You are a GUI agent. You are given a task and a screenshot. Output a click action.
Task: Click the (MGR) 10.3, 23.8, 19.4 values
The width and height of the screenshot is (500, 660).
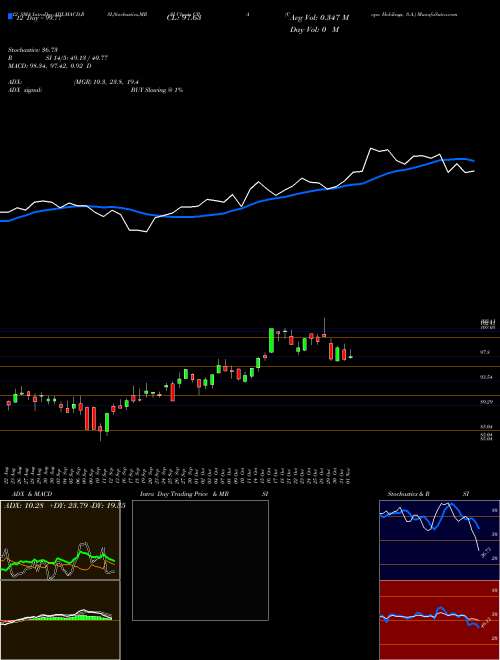pyautogui.click(x=106, y=82)
